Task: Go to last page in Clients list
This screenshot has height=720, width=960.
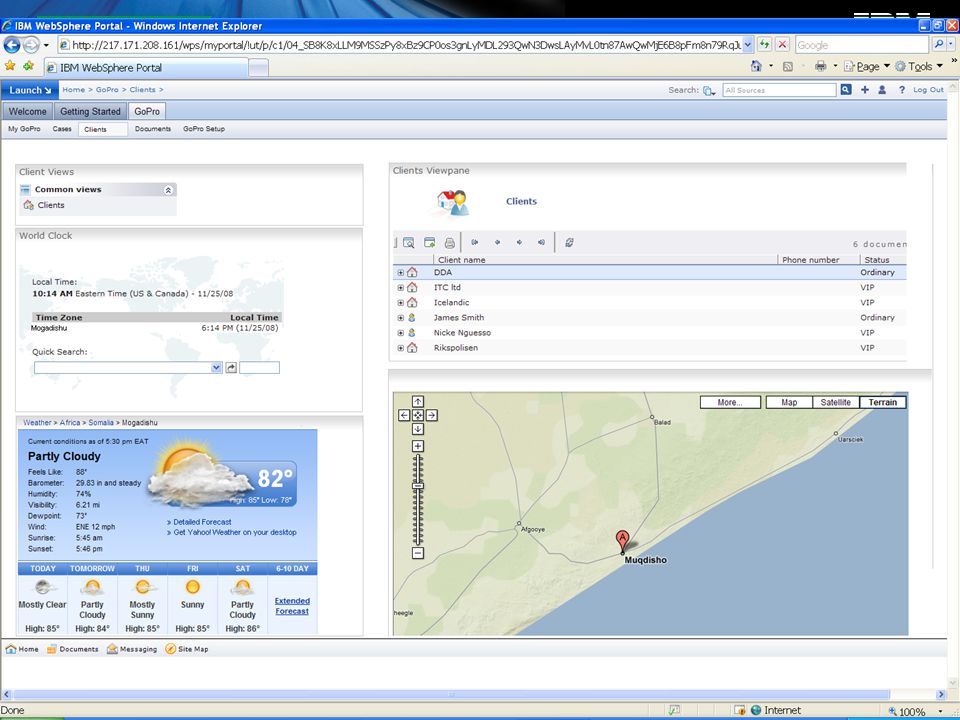Action: (x=541, y=242)
